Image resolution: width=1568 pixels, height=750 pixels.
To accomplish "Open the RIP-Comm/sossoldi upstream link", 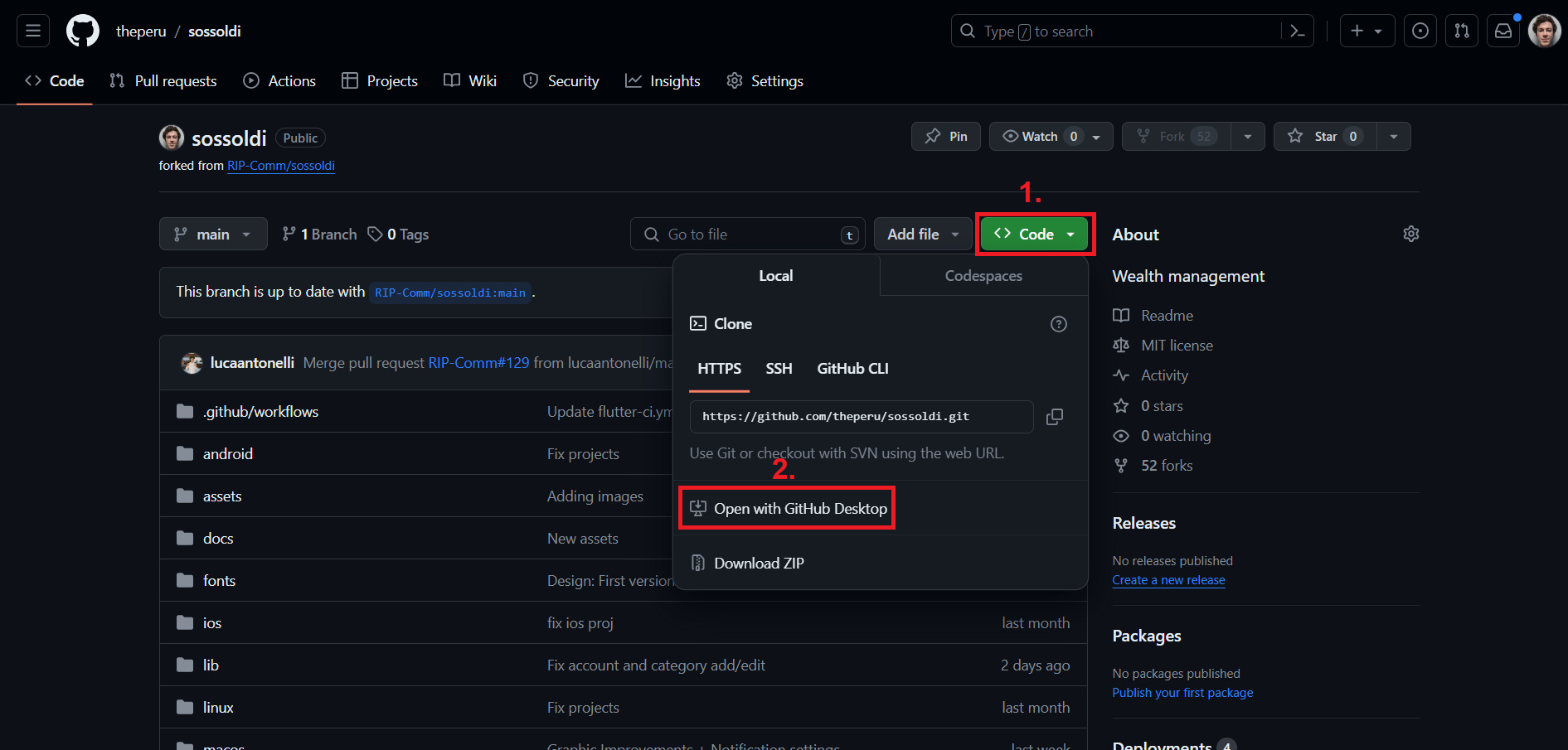I will click(x=281, y=166).
